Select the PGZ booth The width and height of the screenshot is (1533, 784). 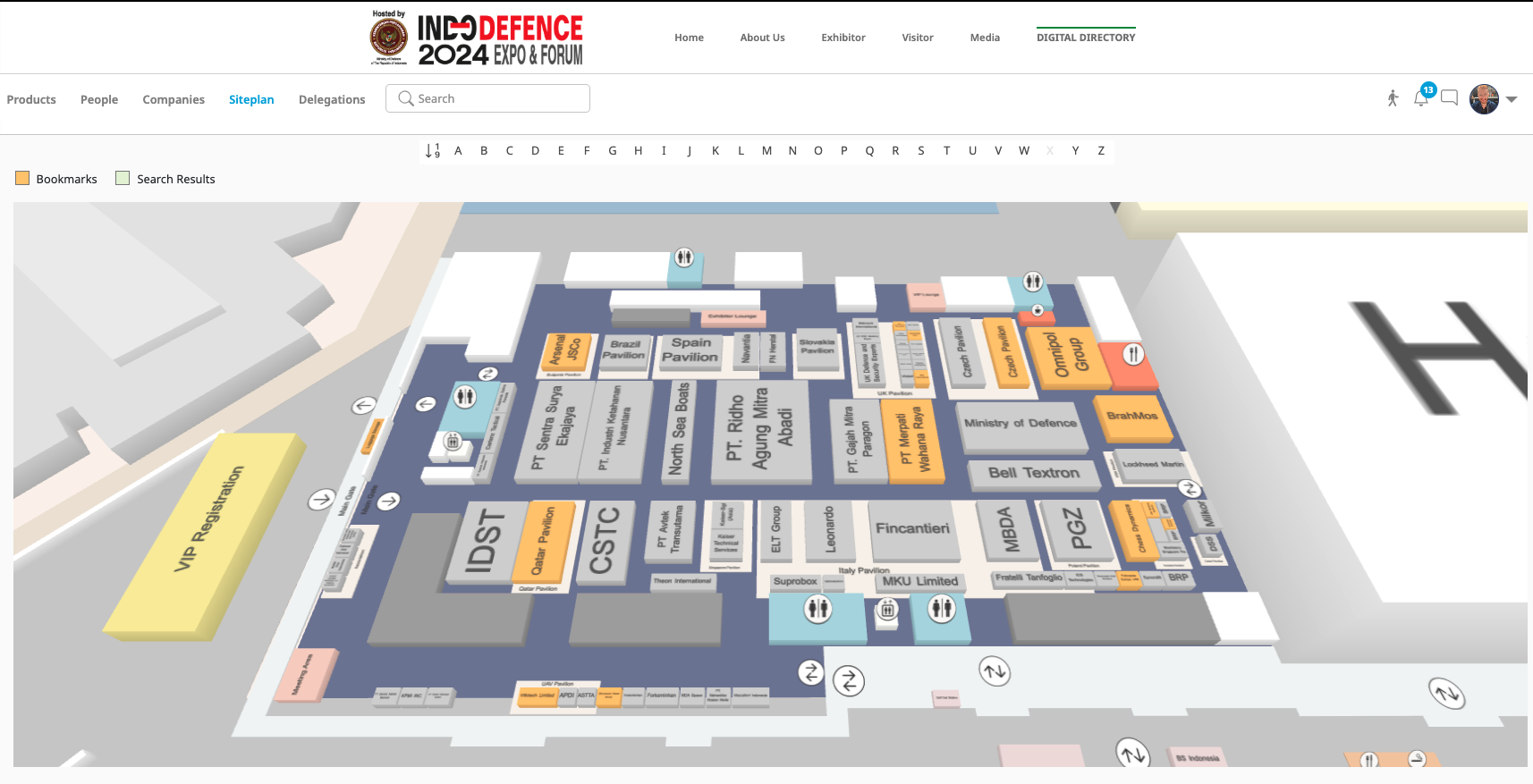pos(1076,530)
